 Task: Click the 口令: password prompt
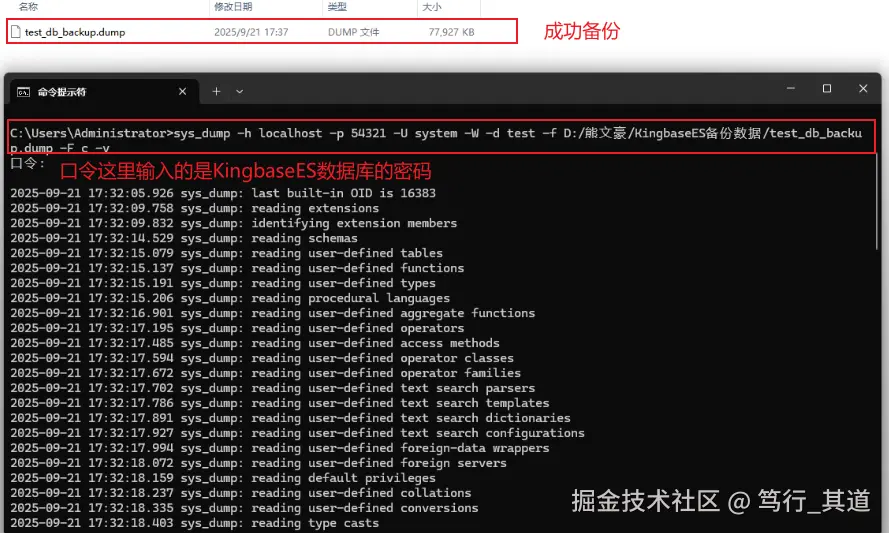(27, 163)
